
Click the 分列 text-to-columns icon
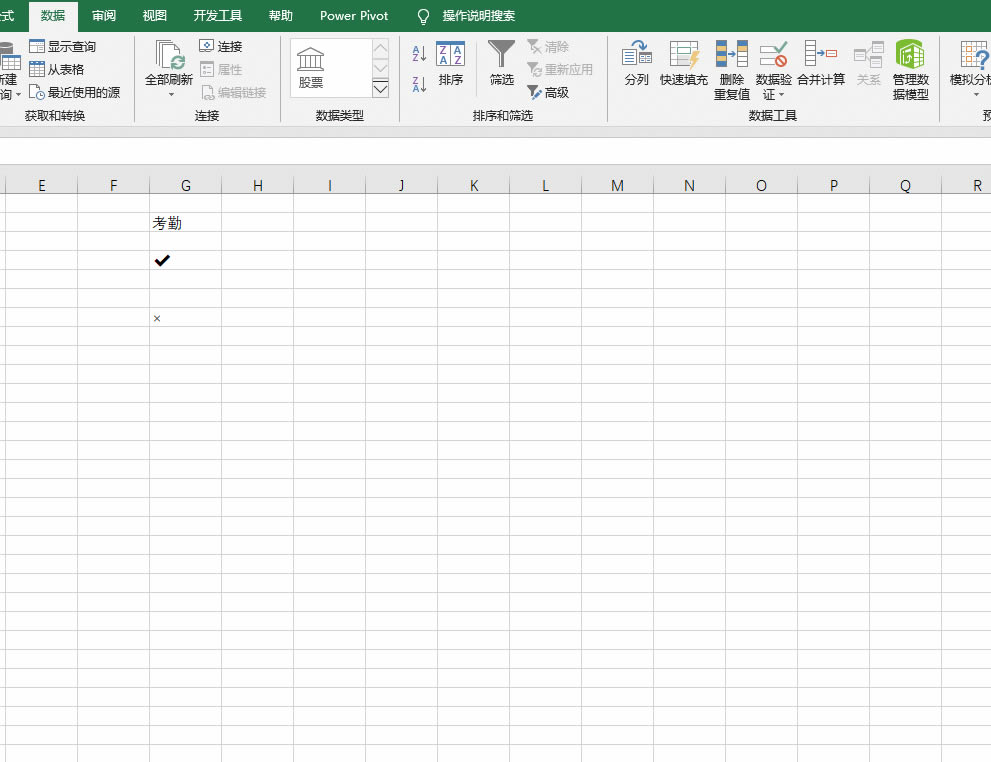coord(636,54)
